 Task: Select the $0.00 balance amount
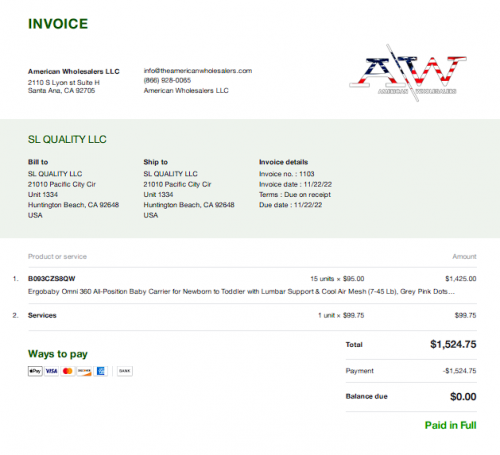[463, 397]
